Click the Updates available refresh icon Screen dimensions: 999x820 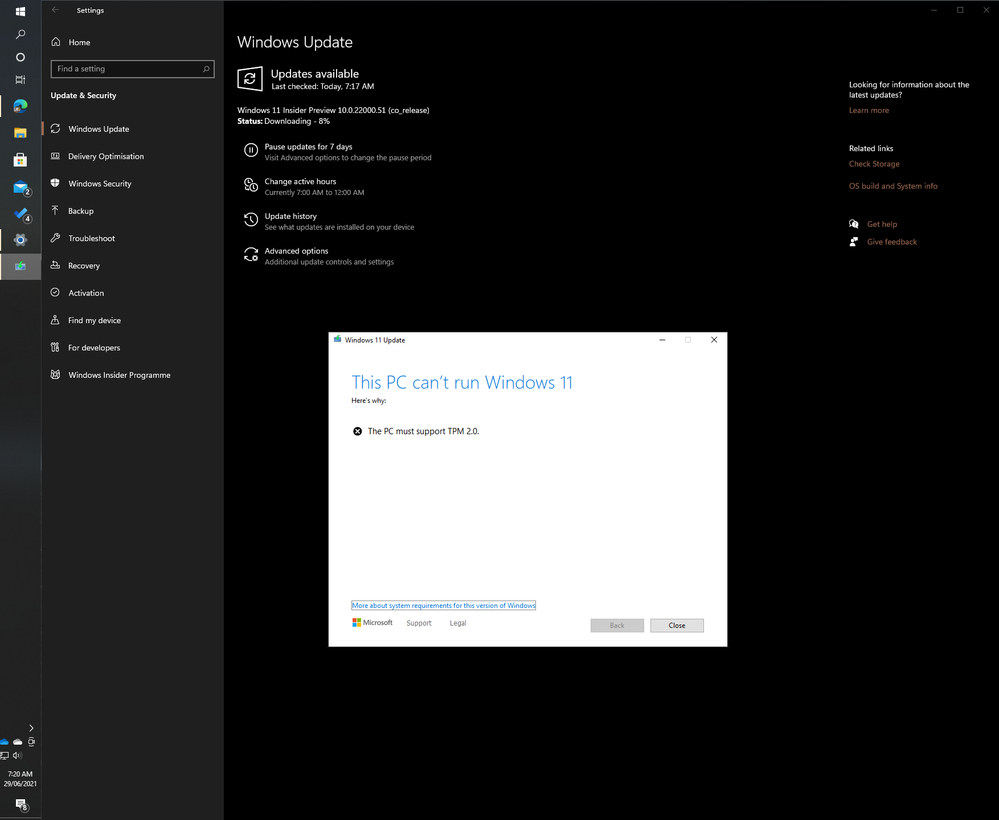(x=250, y=79)
